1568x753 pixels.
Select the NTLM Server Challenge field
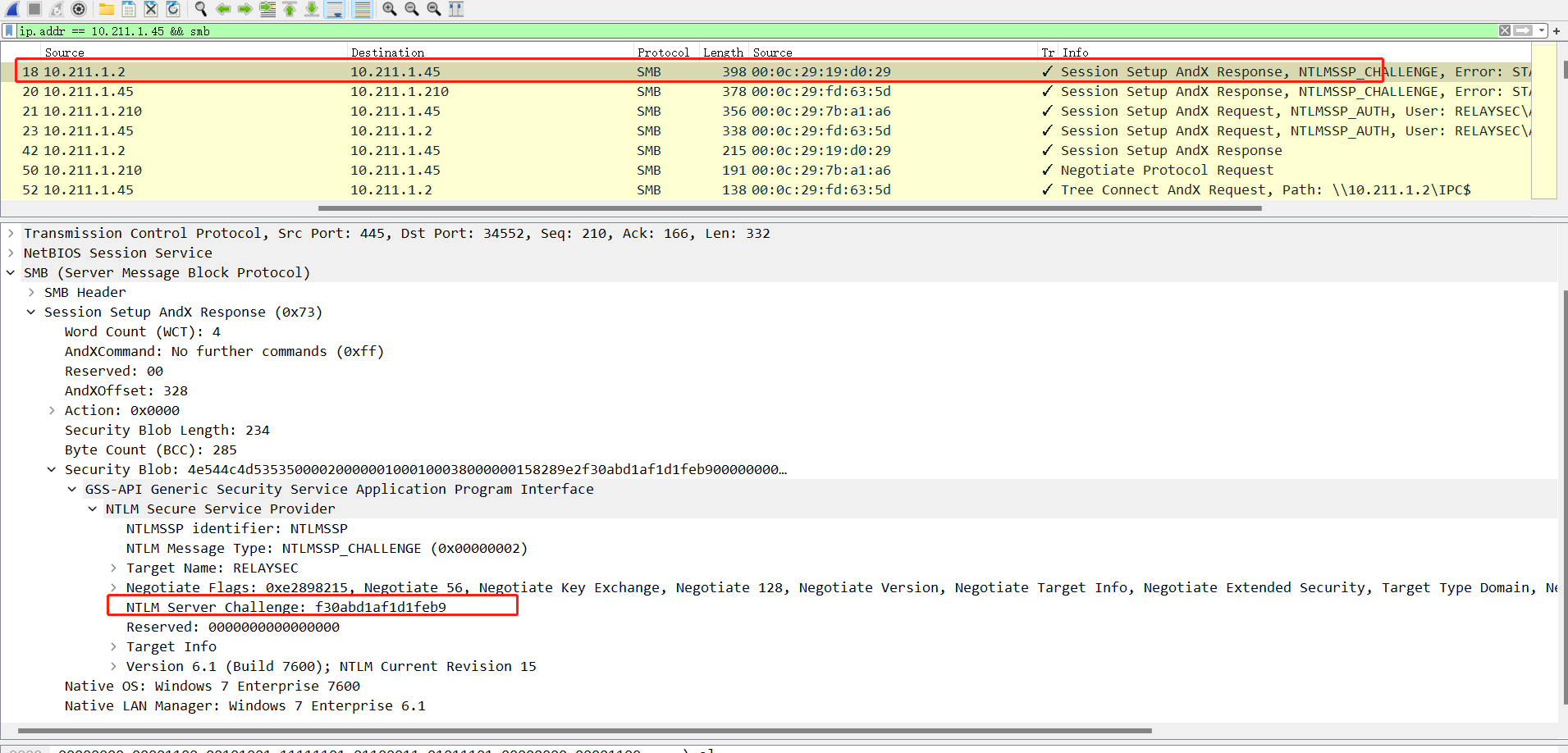click(x=286, y=607)
